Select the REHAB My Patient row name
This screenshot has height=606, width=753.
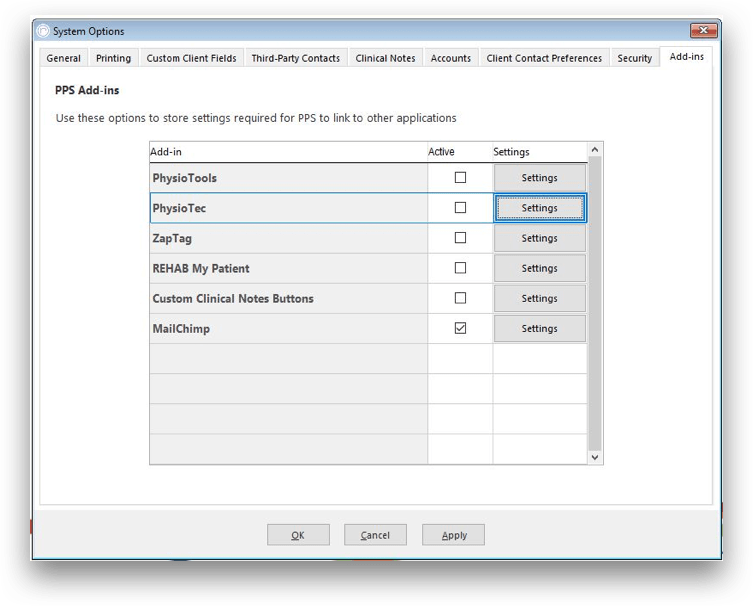click(x=201, y=268)
